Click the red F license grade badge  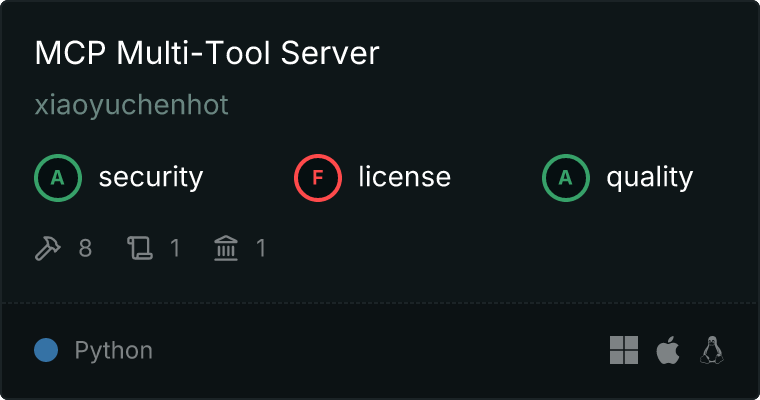318,178
